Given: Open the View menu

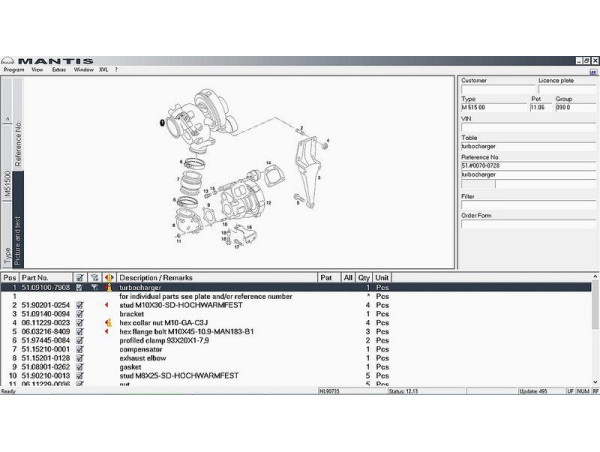Looking at the screenshot, I should pos(37,70).
